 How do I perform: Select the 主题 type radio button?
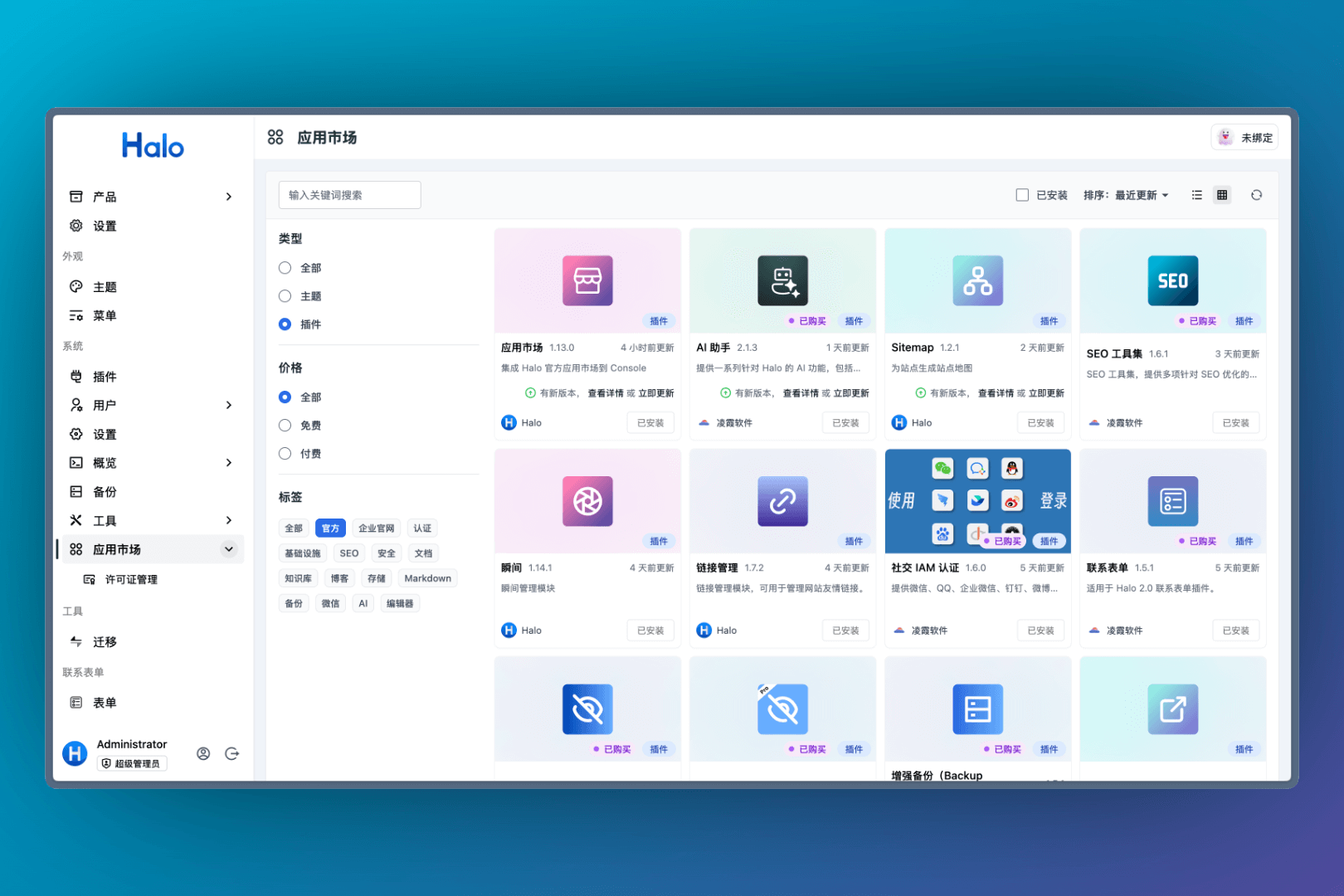(285, 296)
